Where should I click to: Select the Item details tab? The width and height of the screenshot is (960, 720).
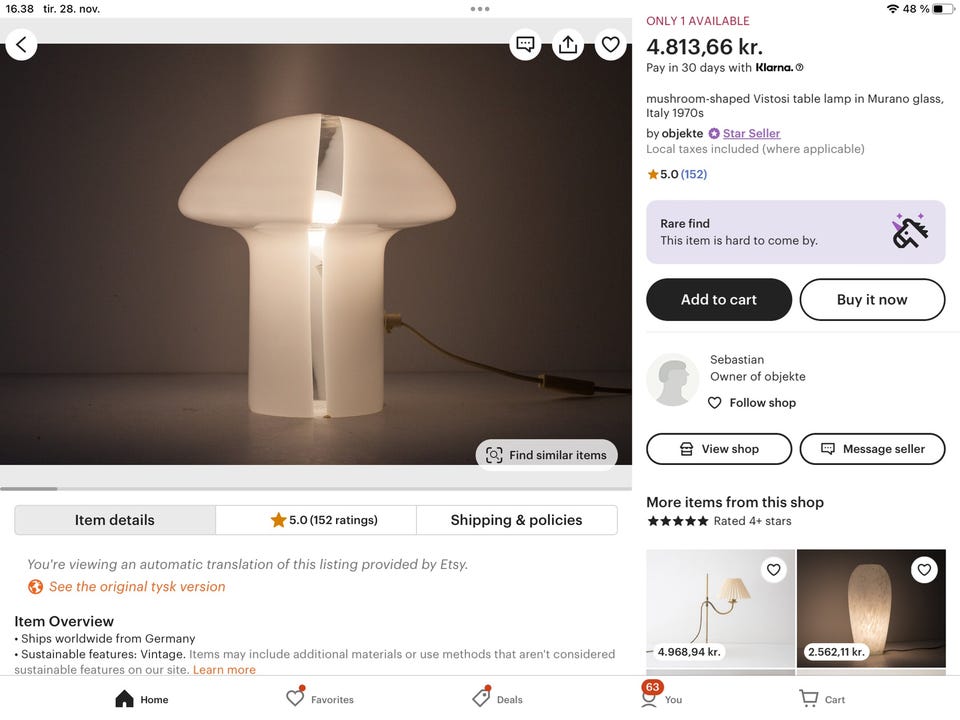tap(115, 520)
